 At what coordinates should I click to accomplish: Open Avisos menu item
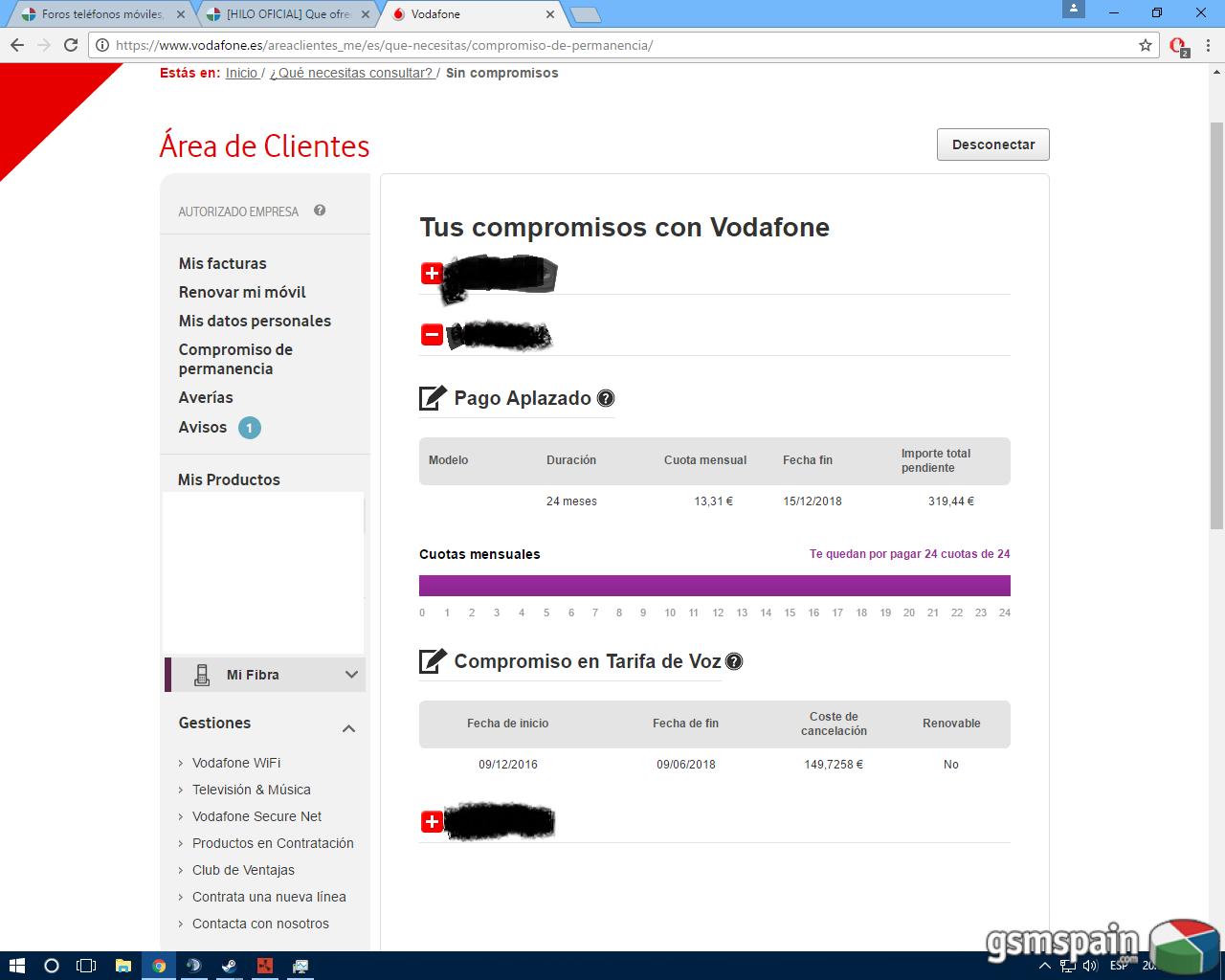pos(203,427)
